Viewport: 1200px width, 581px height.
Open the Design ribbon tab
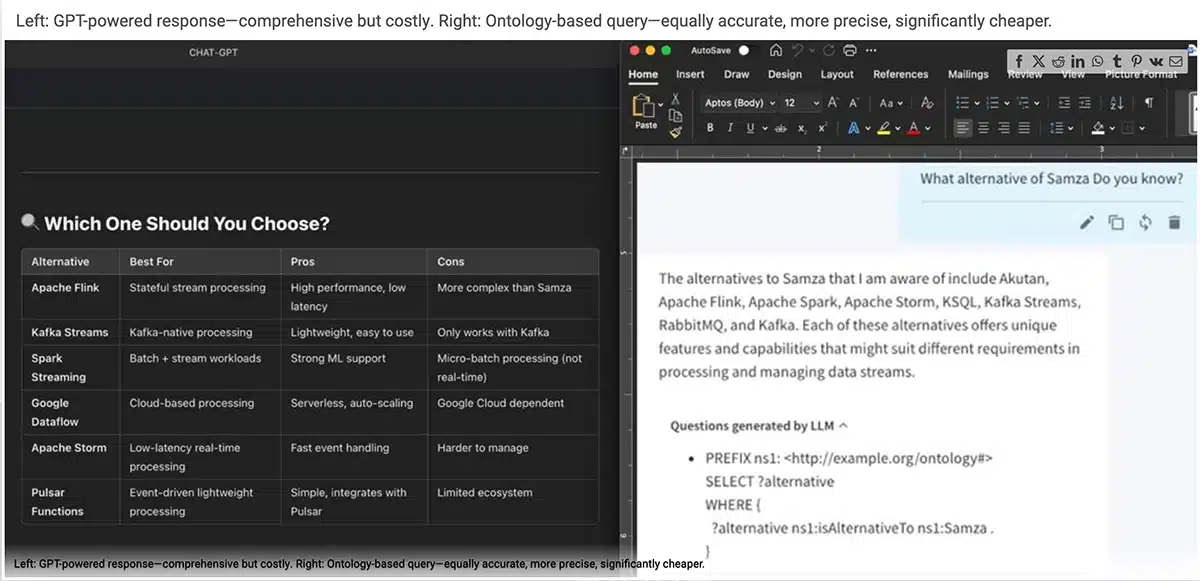tap(785, 74)
